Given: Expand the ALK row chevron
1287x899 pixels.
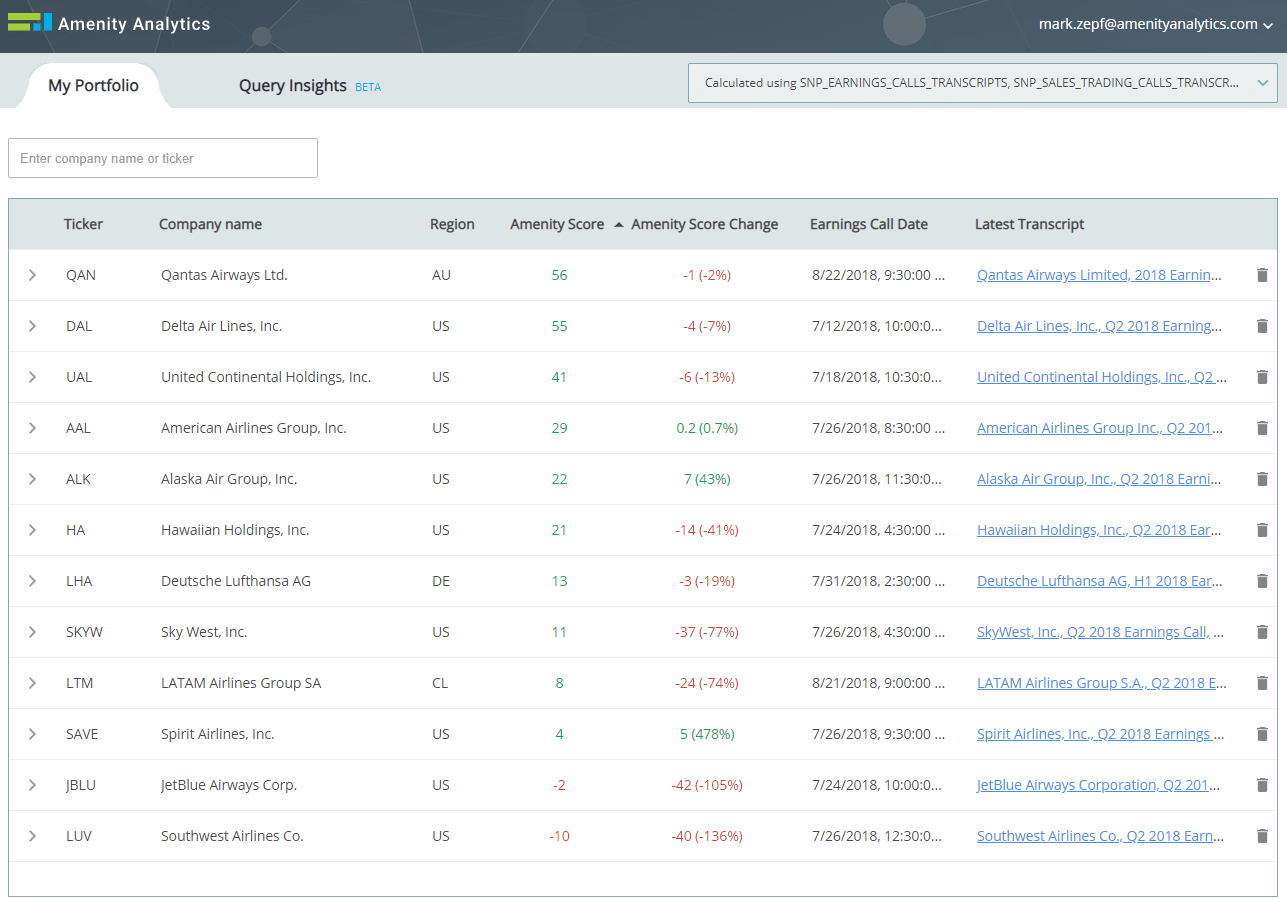Looking at the screenshot, I should tap(32, 479).
